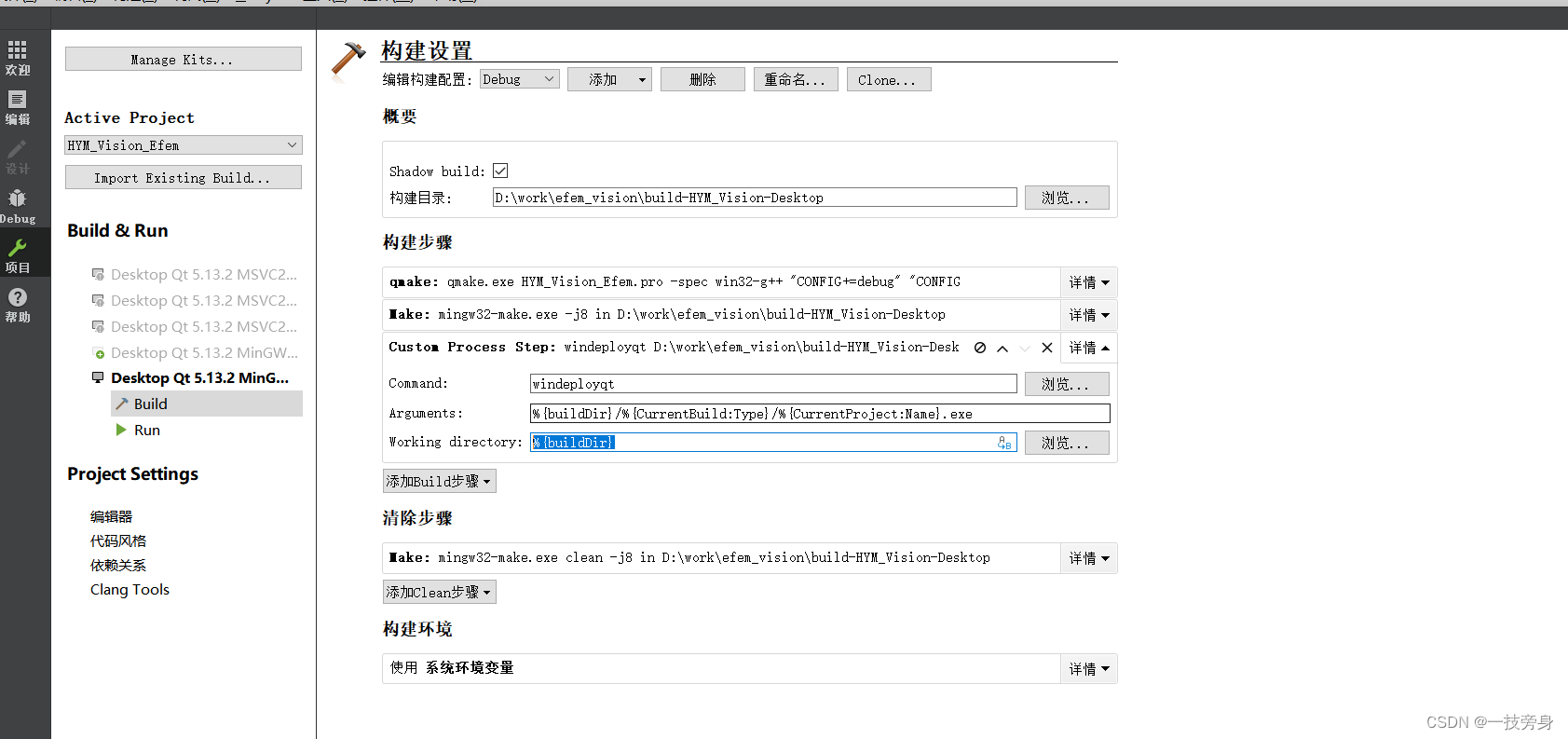The height and width of the screenshot is (739, 1568).
Task: Click the Working directory input field
Action: point(773,443)
